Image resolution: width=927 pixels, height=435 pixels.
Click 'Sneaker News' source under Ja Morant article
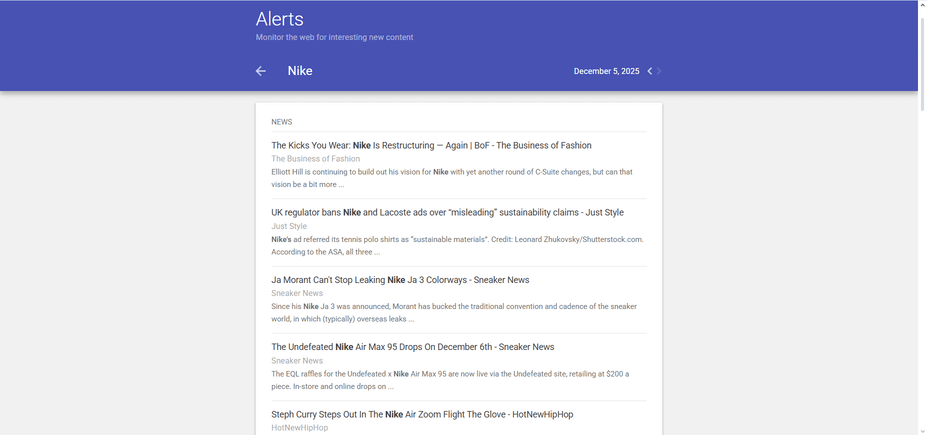[297, 293]
